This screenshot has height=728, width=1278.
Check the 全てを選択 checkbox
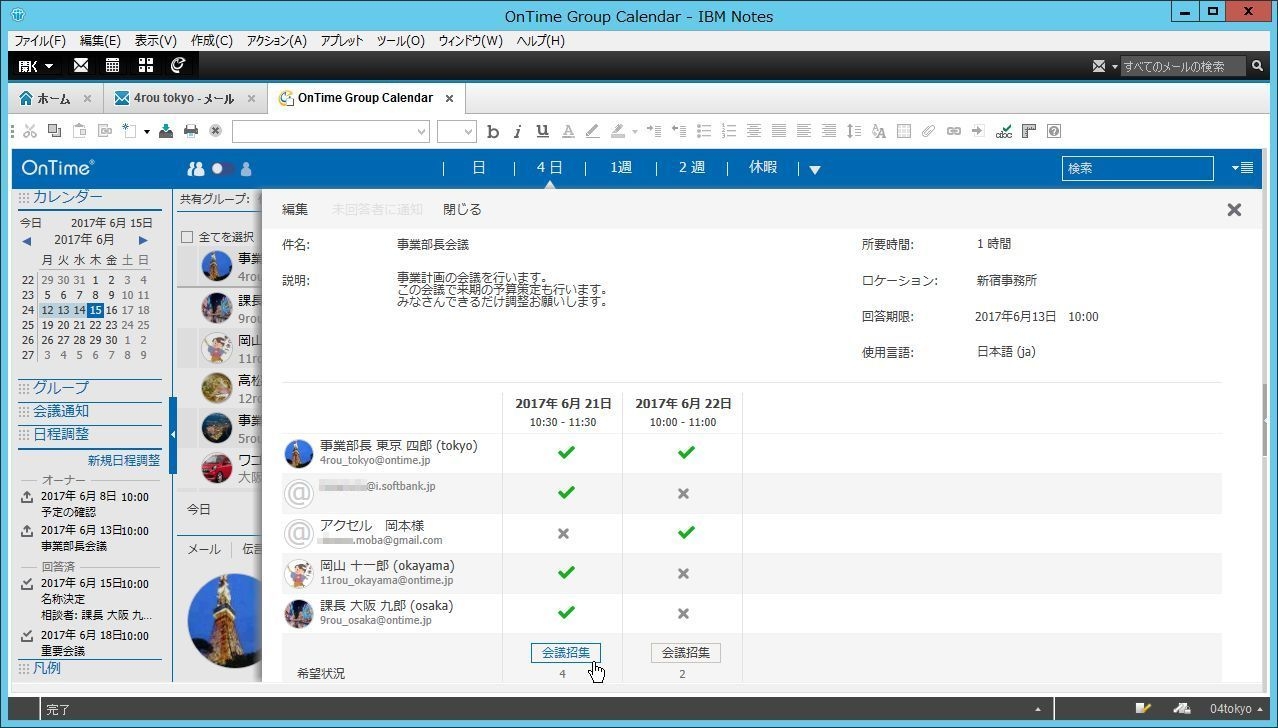[187, 237]
